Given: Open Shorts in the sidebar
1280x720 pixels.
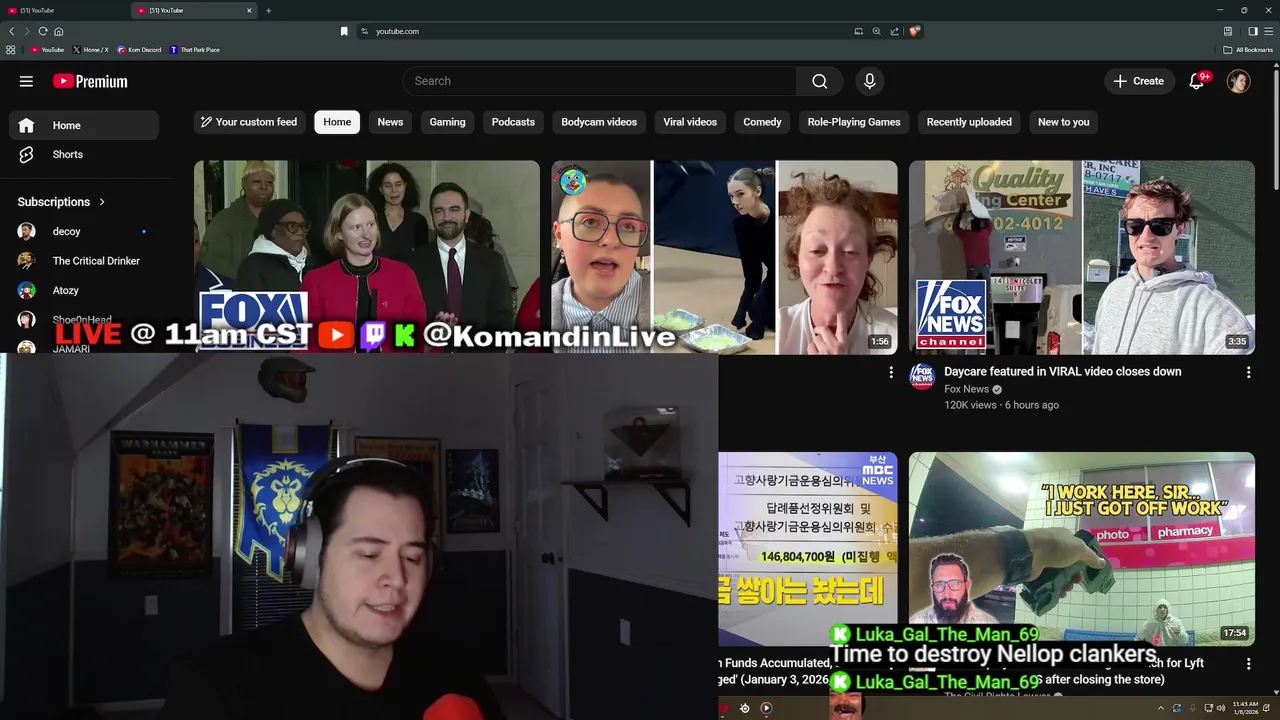Looking at the screenshot, I should pyautogui.click(x=84, y=154).
